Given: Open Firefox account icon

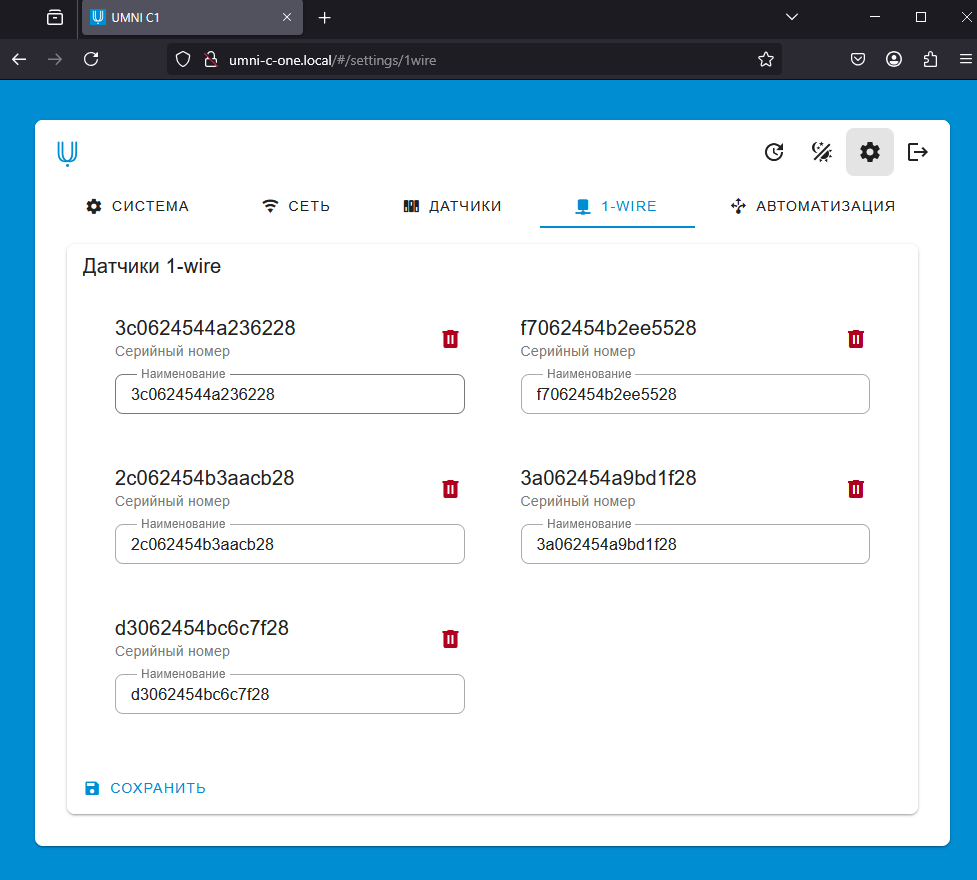Looking at the screenshot, I should click(894, 60).
